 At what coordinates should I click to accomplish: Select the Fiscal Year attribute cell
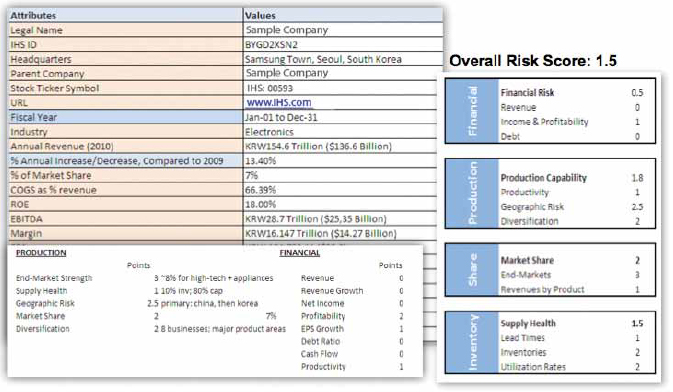tap(126, 117)
